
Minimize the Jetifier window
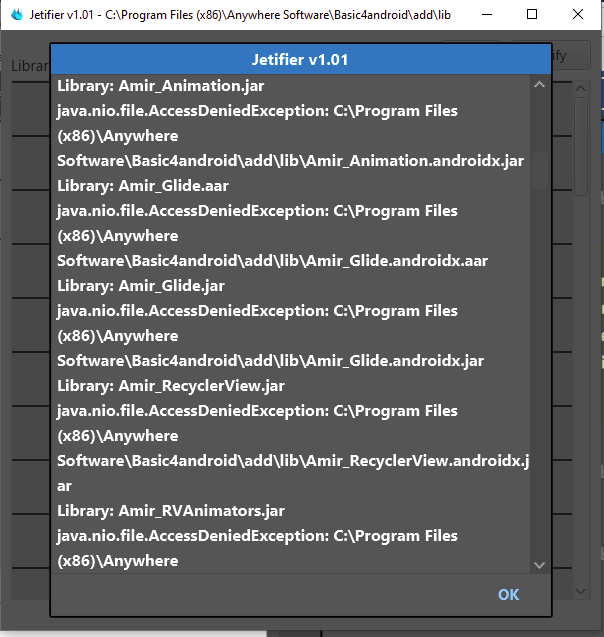click(x=487, y=15)
